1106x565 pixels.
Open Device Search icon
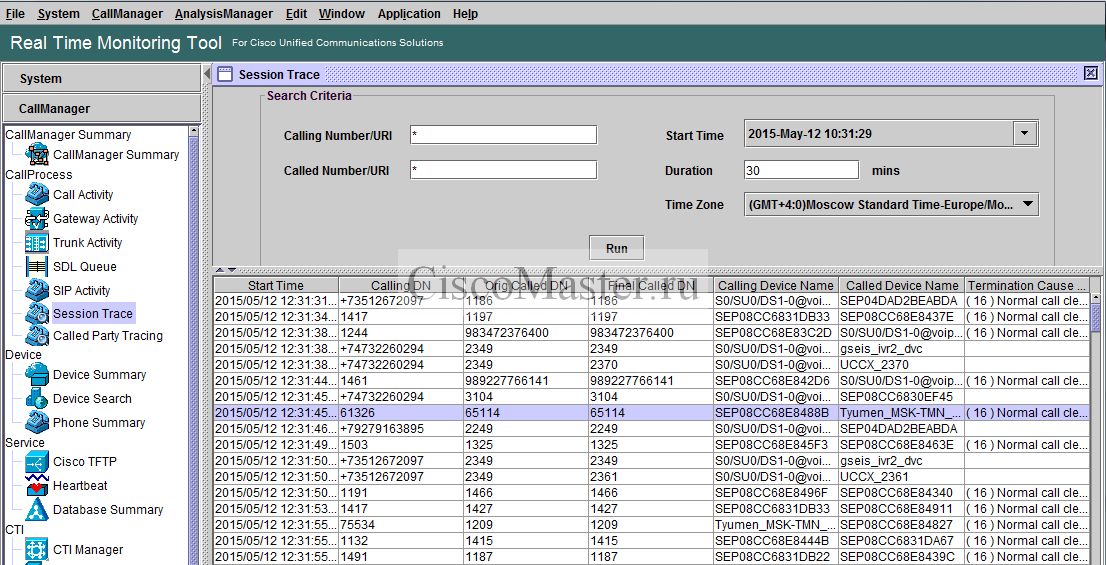(x=37, y=399)
